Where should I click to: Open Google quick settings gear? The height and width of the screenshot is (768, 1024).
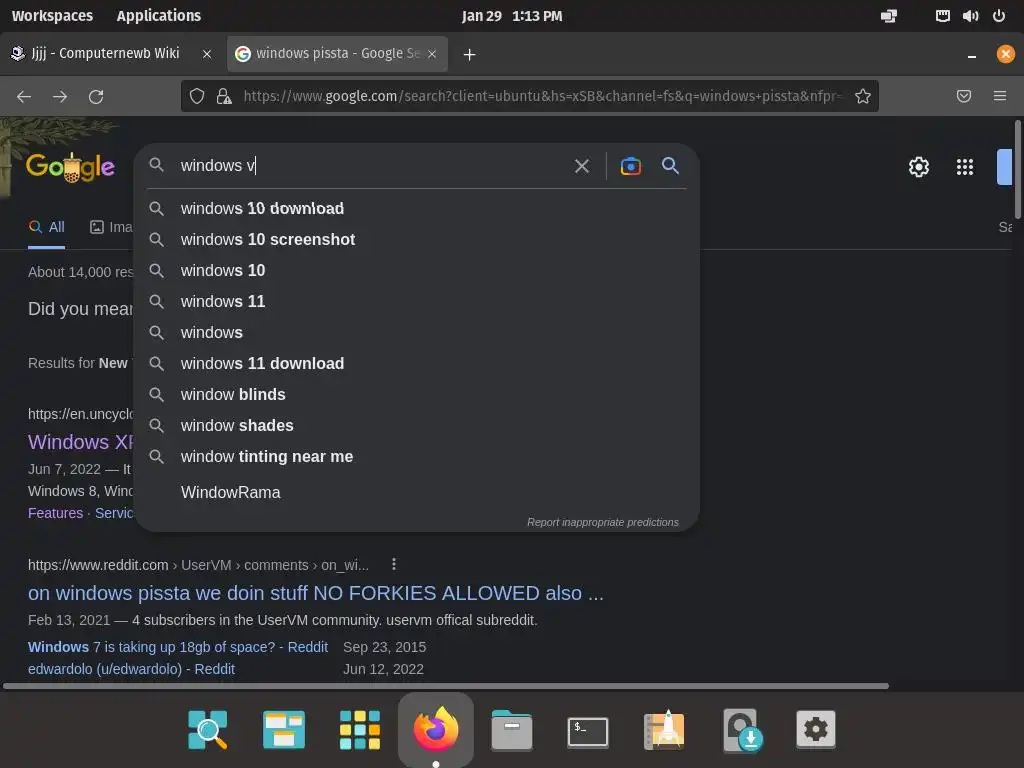coord(919,167)
